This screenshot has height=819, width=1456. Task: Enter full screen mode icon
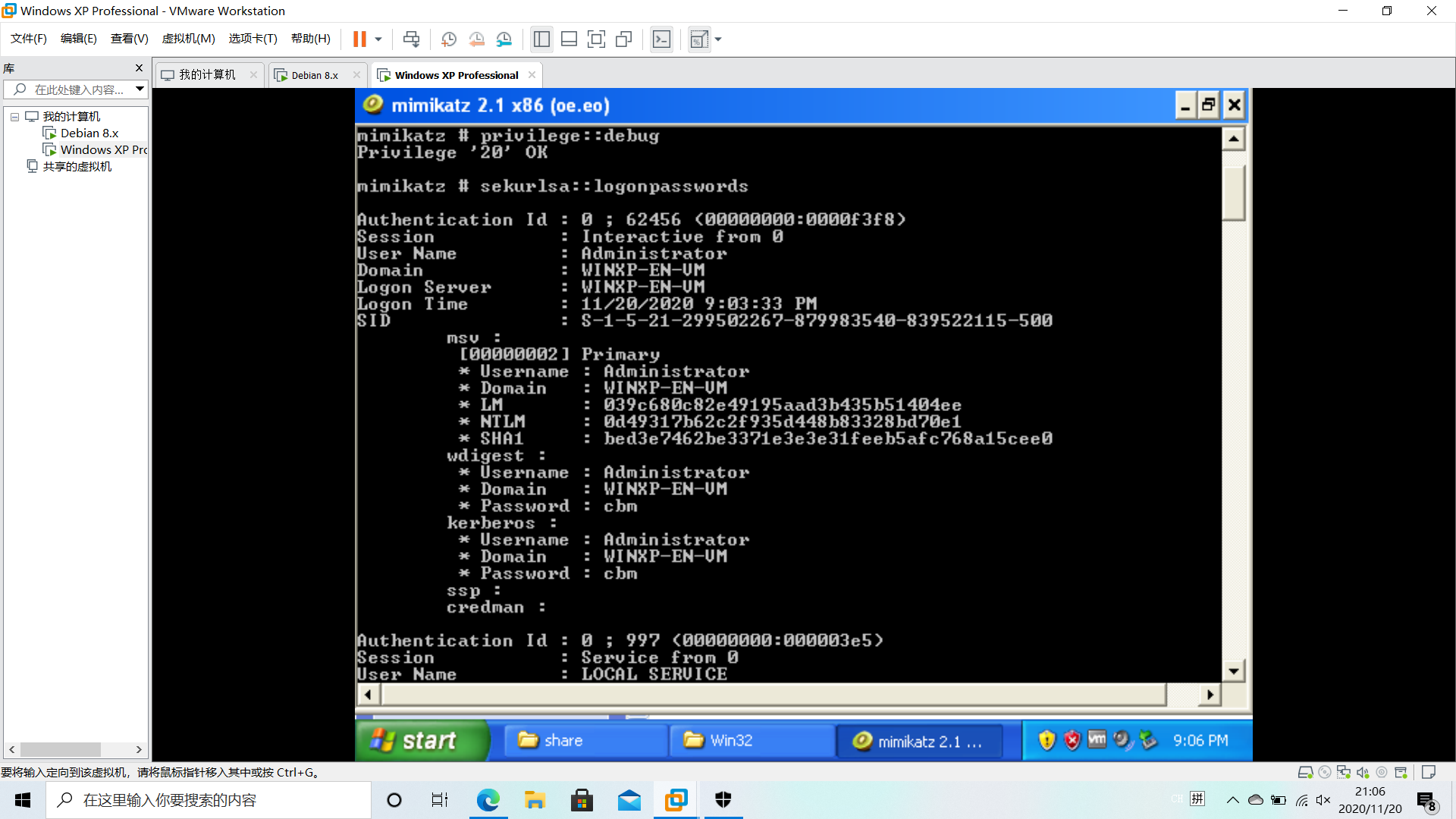(596, 39)
